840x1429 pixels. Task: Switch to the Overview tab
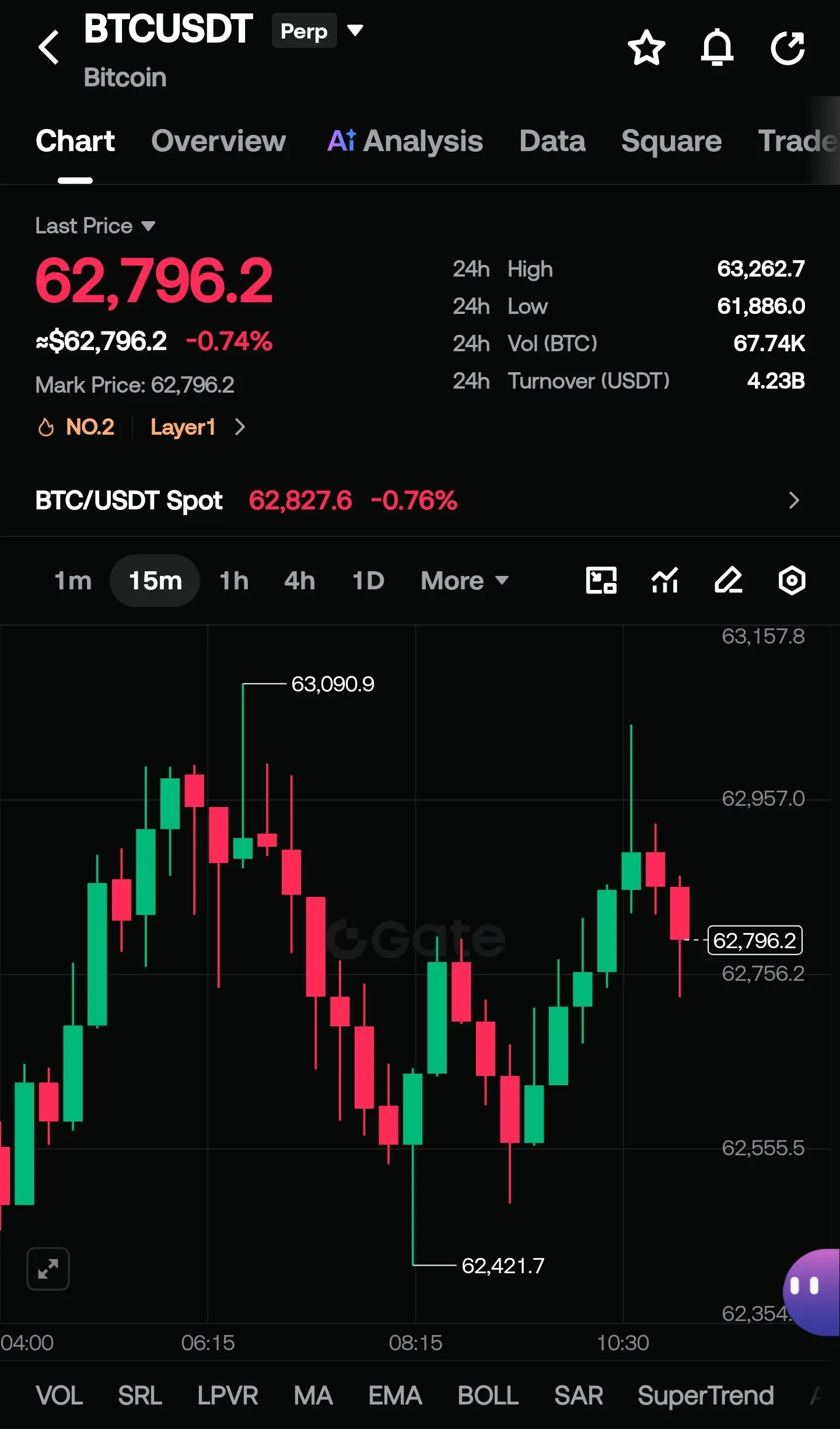click(x=219, y=141)
